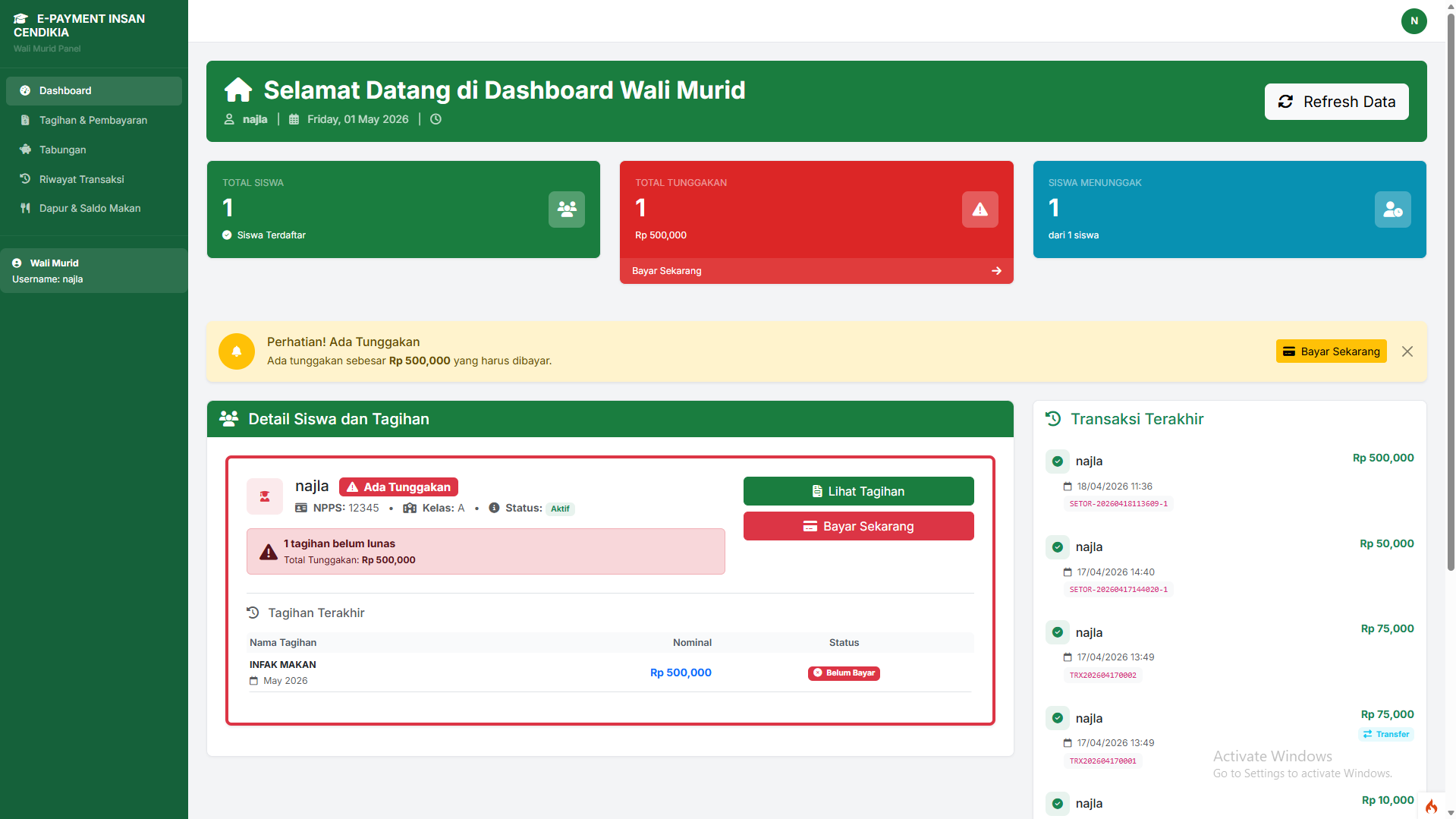The height and width of the screenshot is (819, 1456).
Task: Click the Siswa Terdaftar label
Action: 272,235
